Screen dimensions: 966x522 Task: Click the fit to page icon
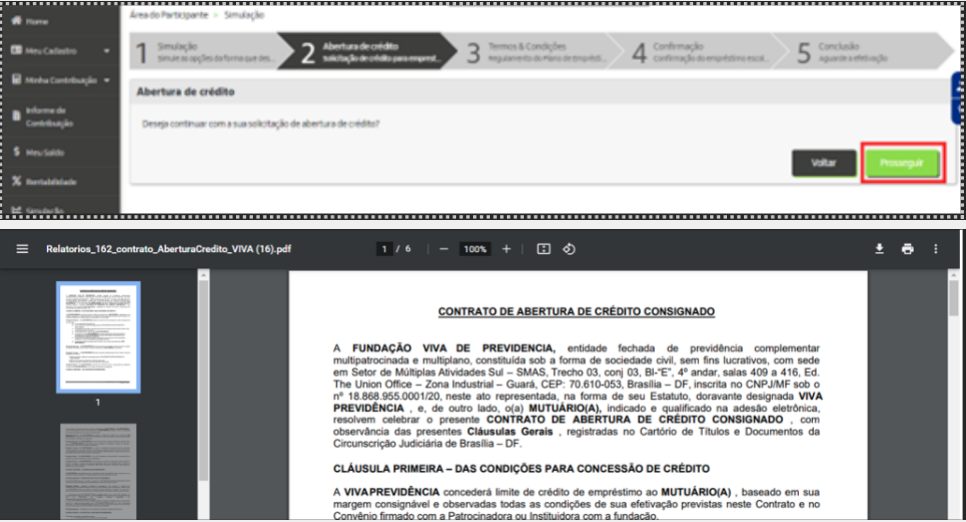543,249
